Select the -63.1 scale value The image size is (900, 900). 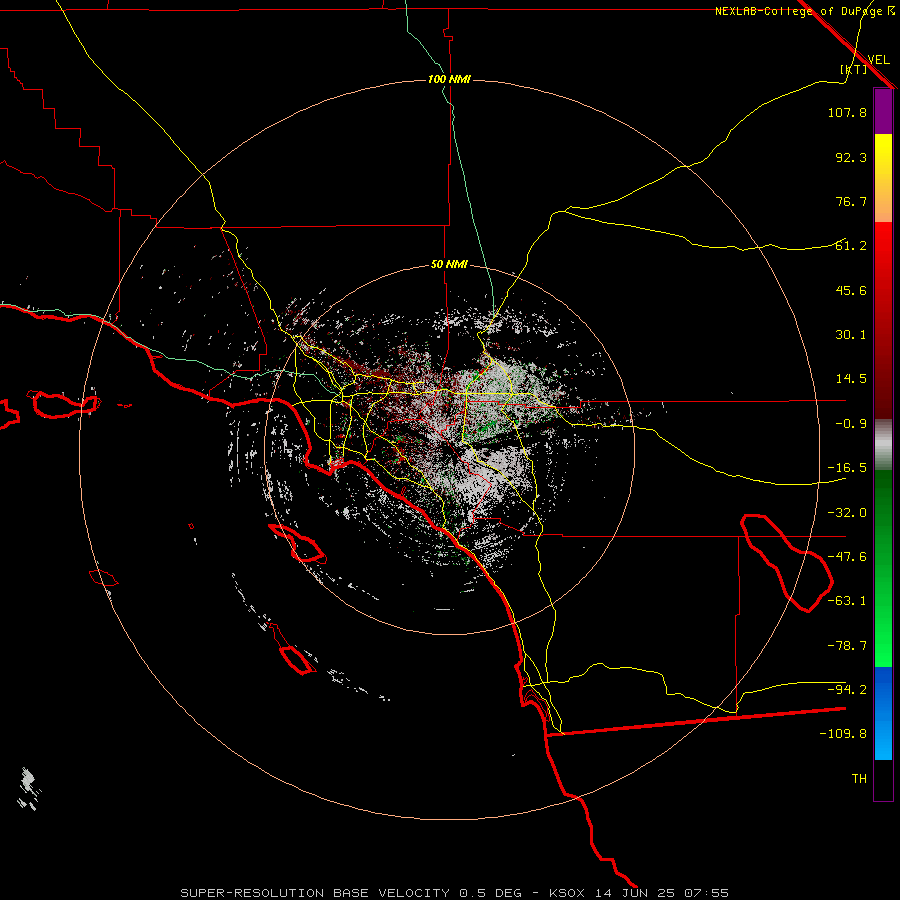847,601
